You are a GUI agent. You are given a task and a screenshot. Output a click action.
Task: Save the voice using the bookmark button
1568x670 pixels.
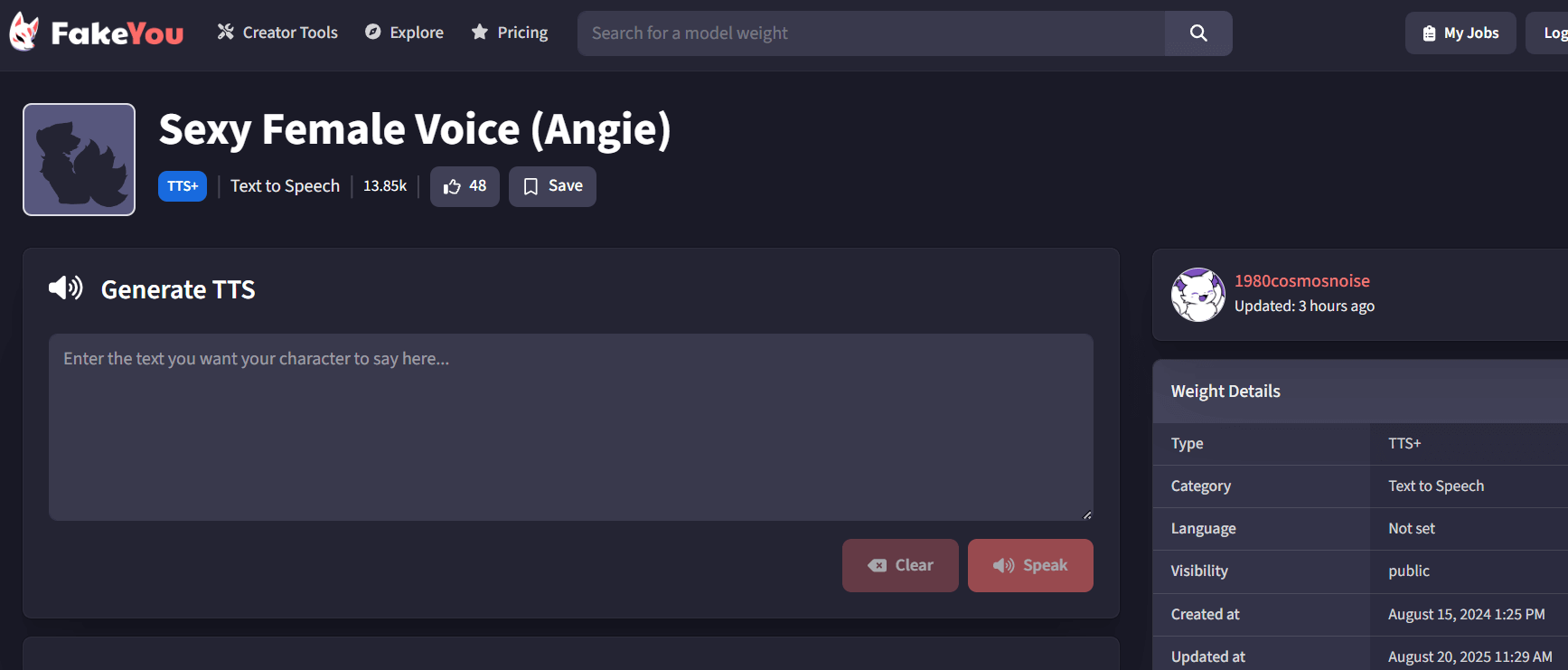(x=552, y=186)
